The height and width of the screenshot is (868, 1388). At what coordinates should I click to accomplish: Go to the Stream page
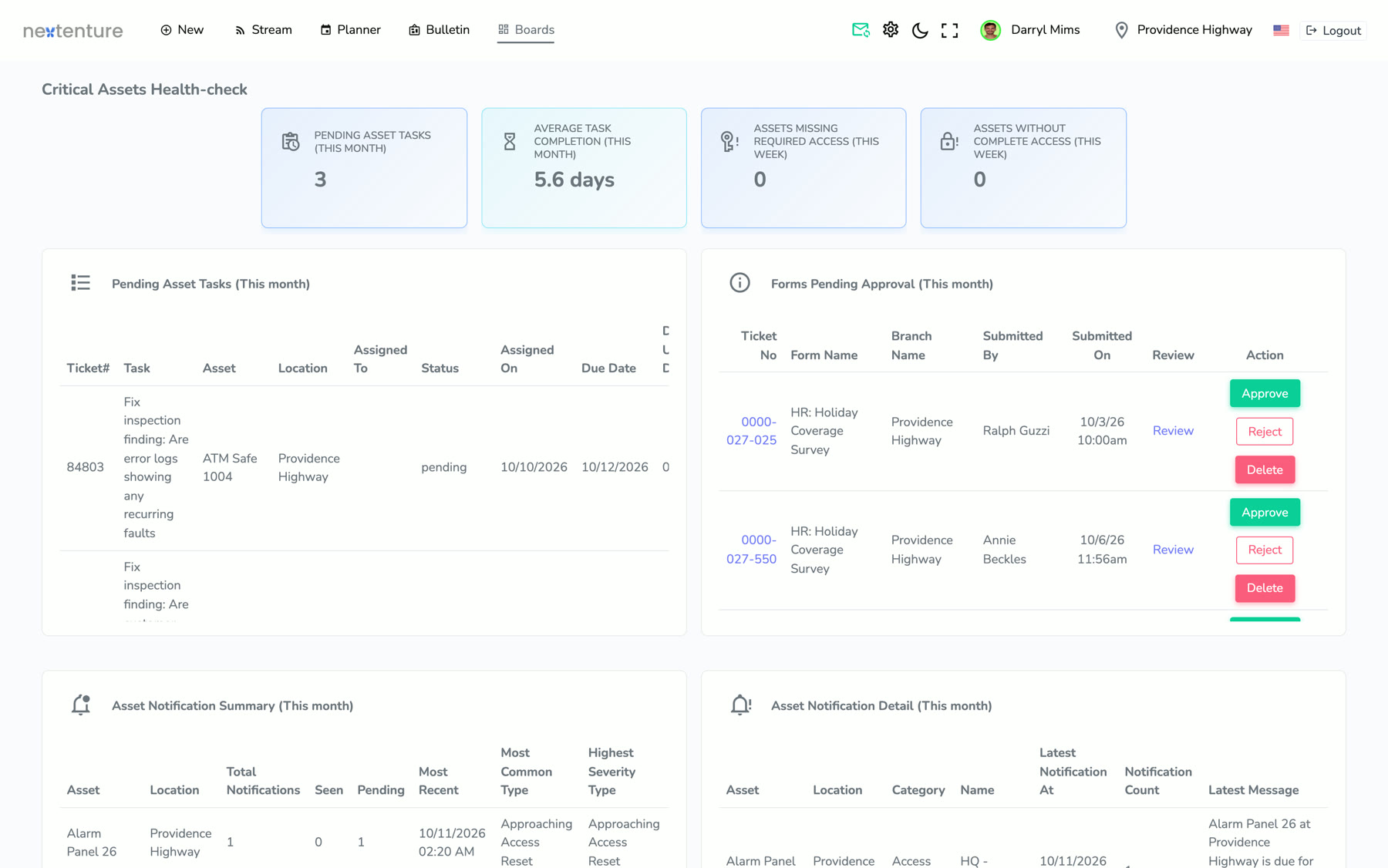point(263,30)
